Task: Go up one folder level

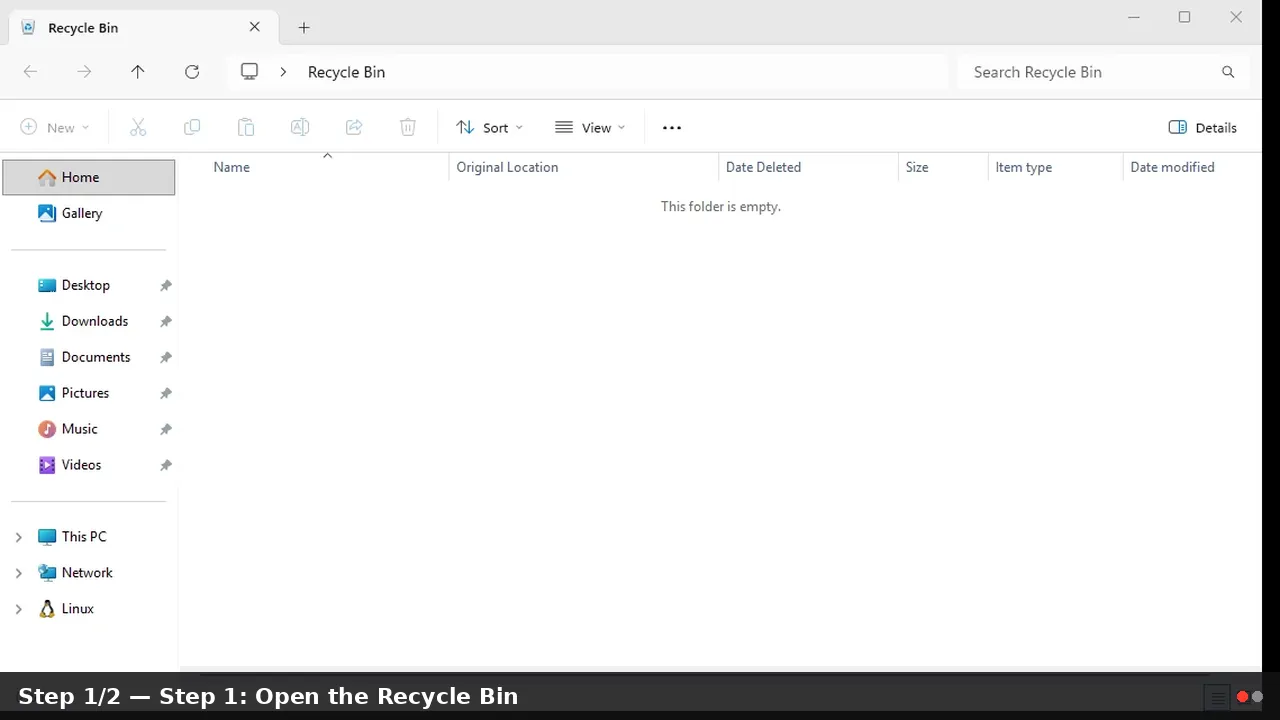Action: [x=138, y=72]
